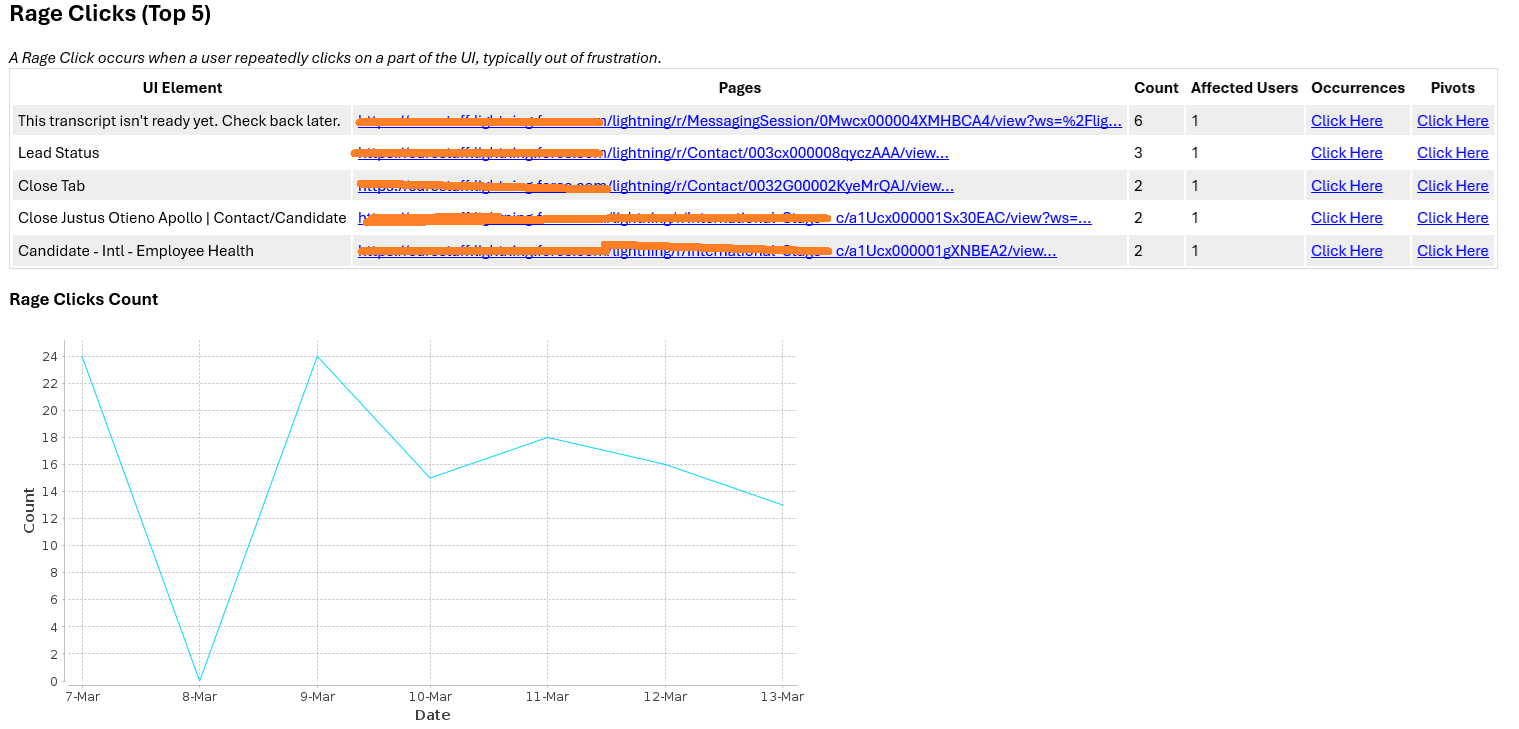Open Pivots link for Close Justus Otieno Apollo

pos(1452,218)
